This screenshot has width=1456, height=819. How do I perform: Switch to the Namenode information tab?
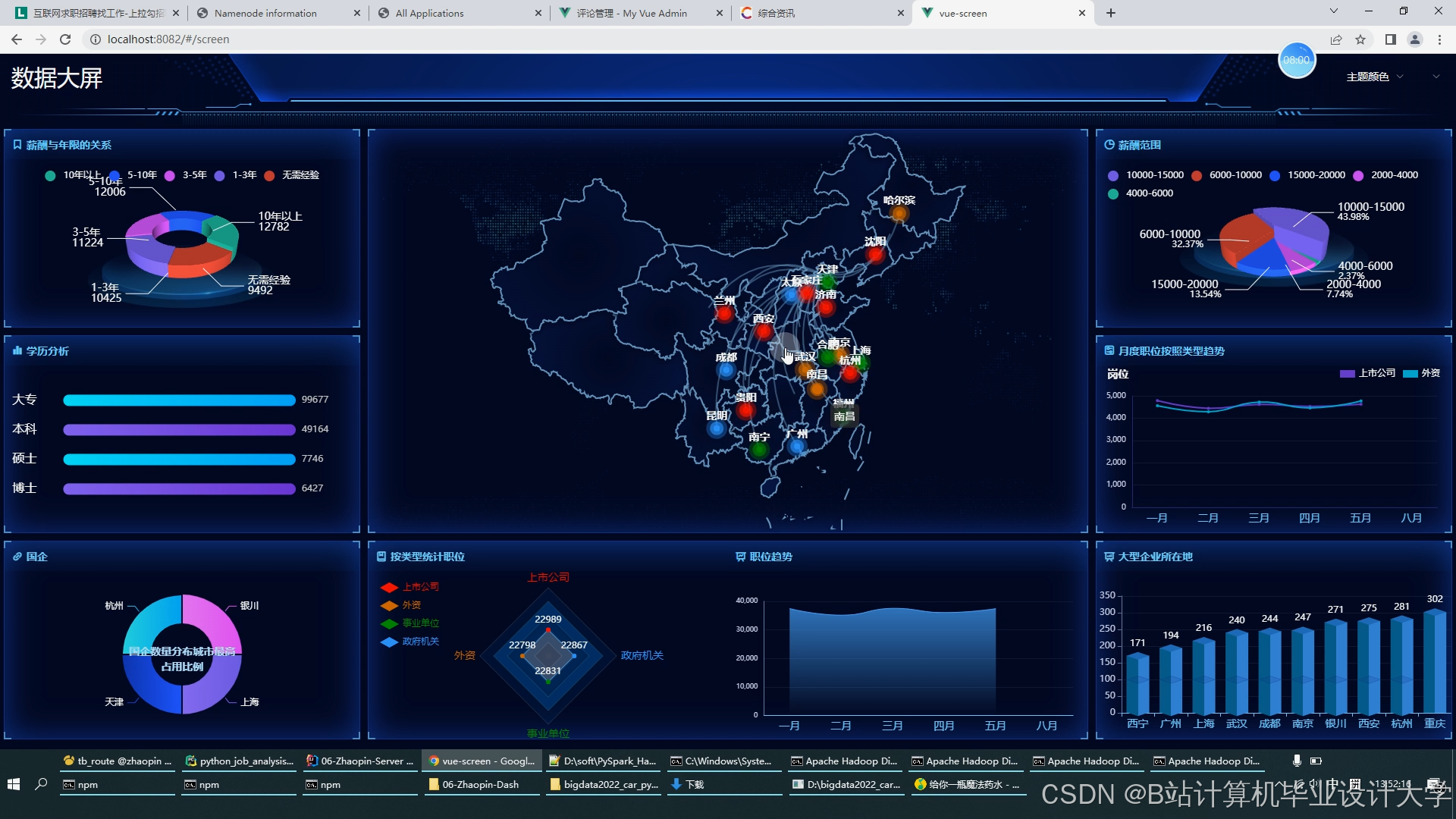click(x=265, y=13)
